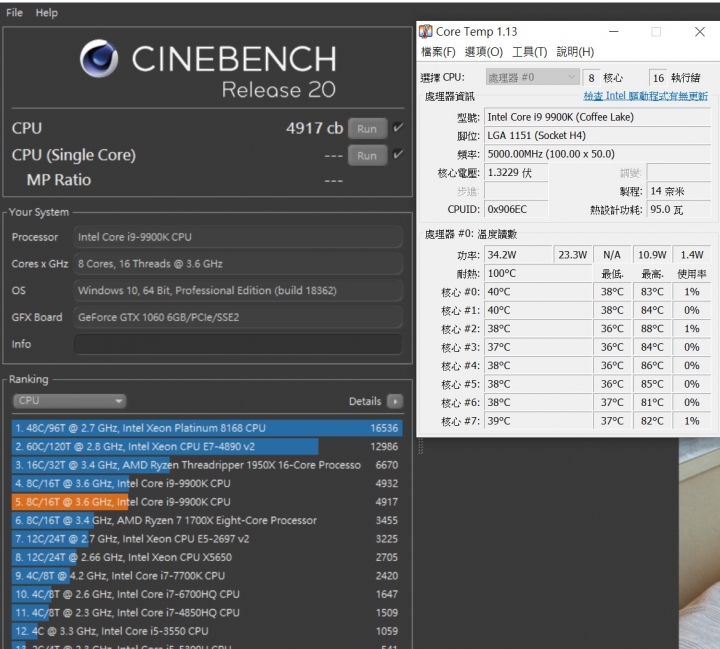The height and width of the screenshot is (649, 720).
Task: Click the panel resize grip below Core Temp
Action: (420, 446)
